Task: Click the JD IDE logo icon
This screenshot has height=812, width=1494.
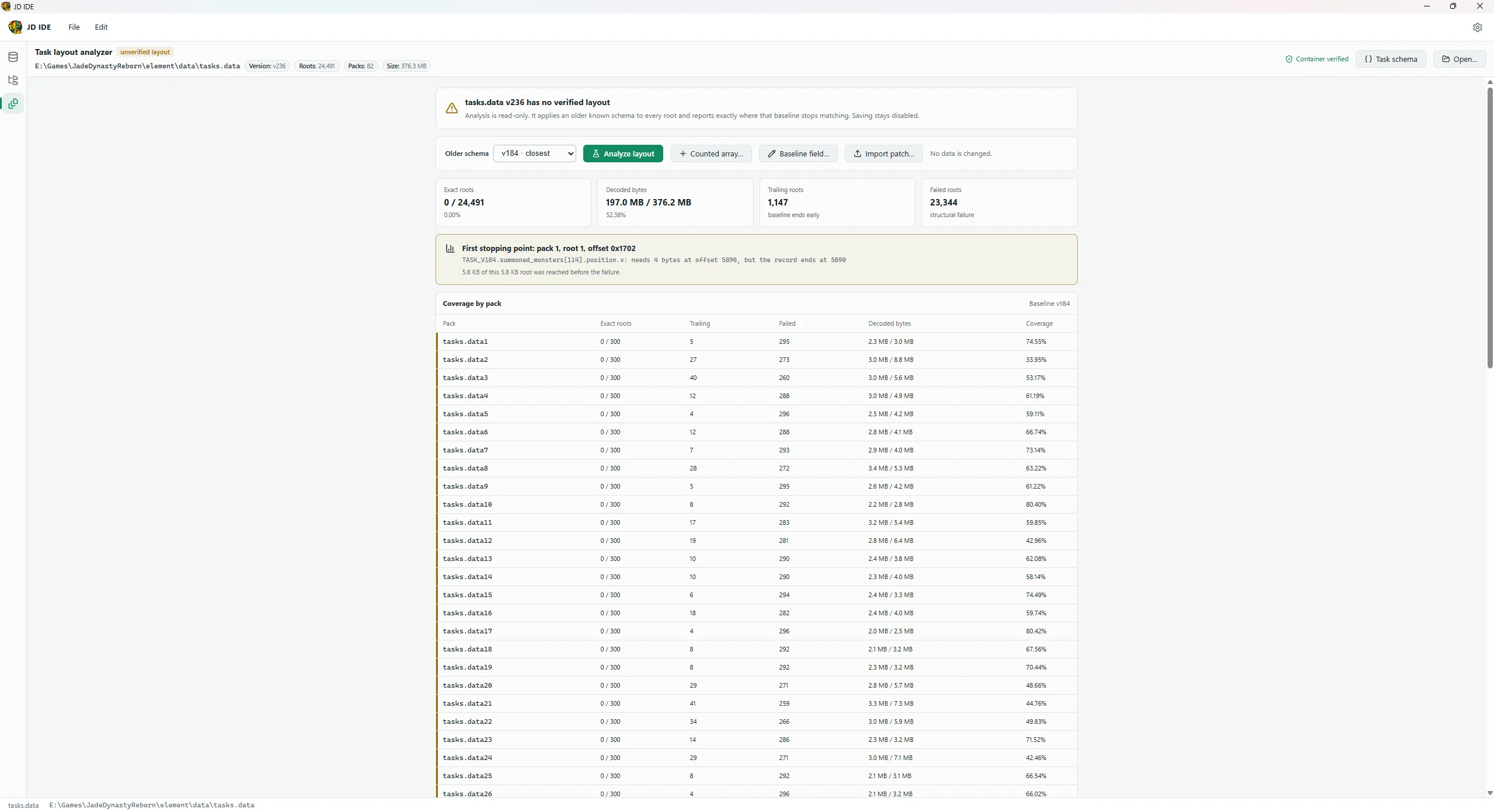Action: [15, 27]
